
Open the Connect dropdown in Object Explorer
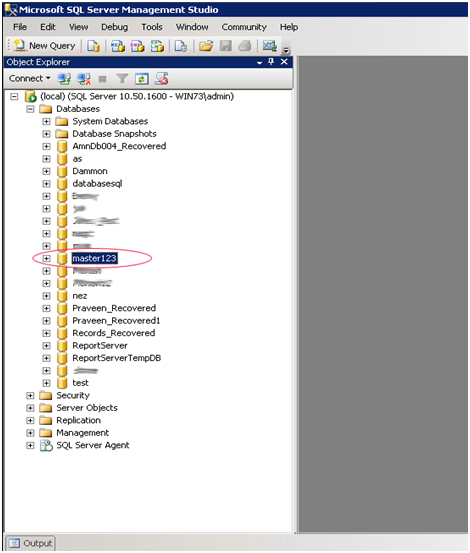click(30, 78)
